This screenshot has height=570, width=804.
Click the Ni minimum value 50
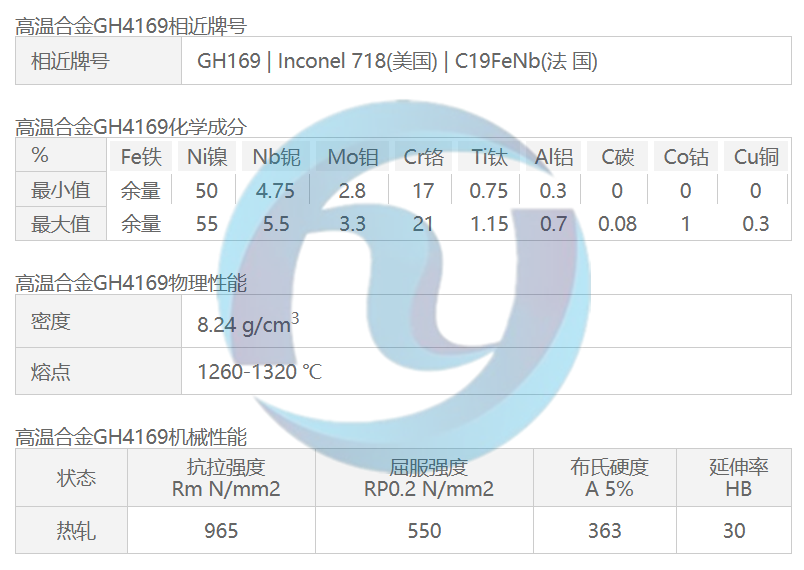click(x=207, y=191)
